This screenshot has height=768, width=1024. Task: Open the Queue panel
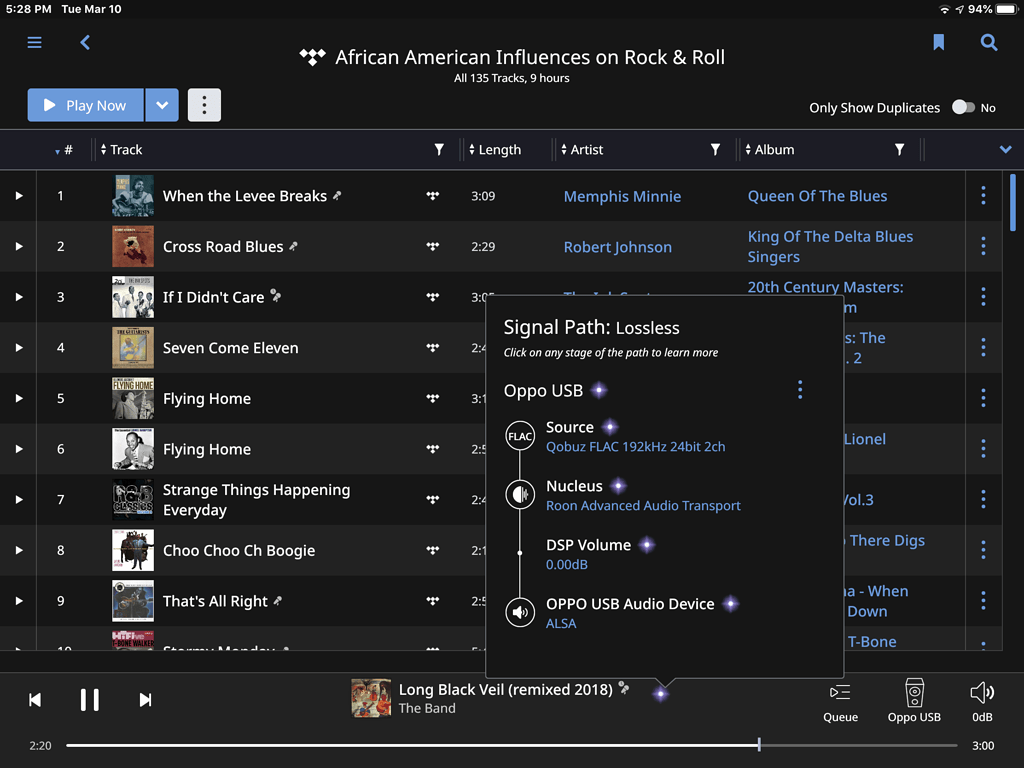pos(840,700)
